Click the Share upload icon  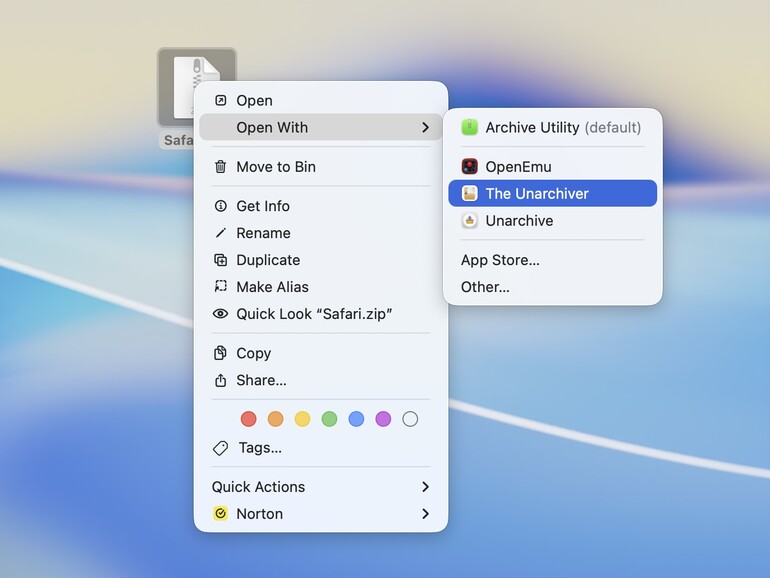(220, 380)
